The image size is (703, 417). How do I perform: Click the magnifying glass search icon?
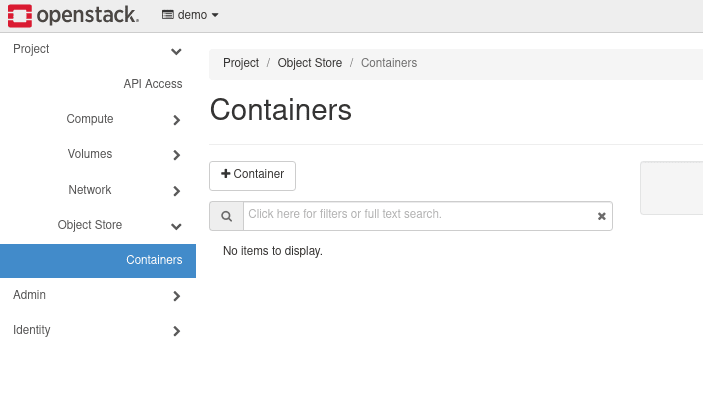click(x=227, y=216)
